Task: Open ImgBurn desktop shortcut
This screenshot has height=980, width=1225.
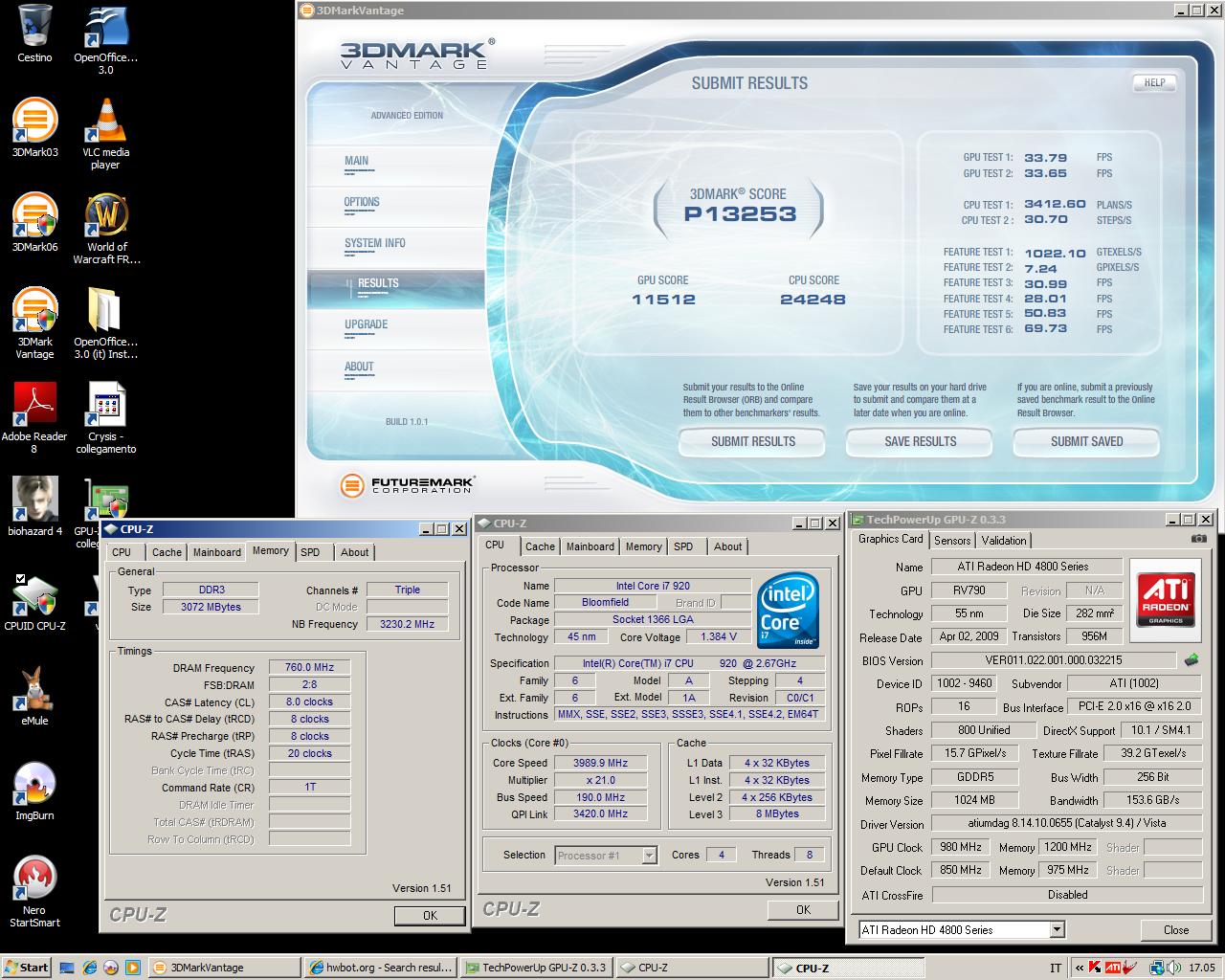Action: 34,791
